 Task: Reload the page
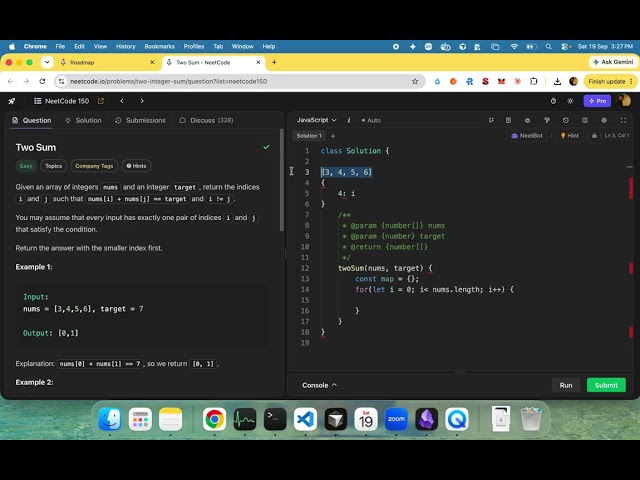click(42, 81)
